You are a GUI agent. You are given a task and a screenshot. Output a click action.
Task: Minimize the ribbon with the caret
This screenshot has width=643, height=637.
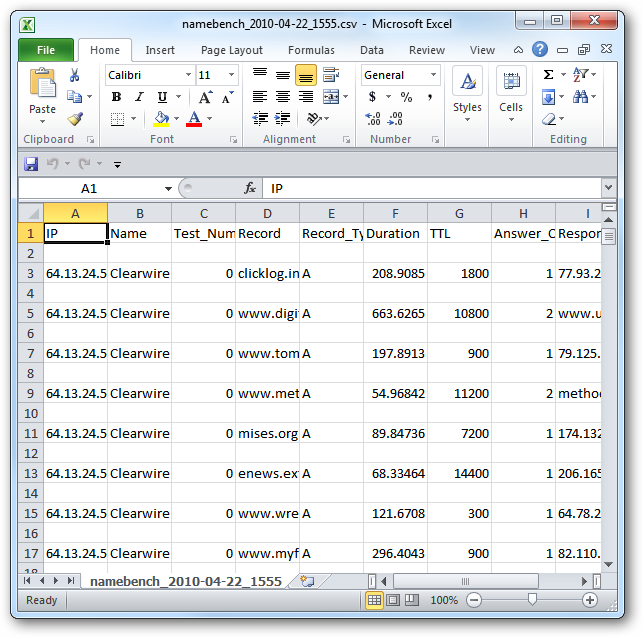click(518, 50)
